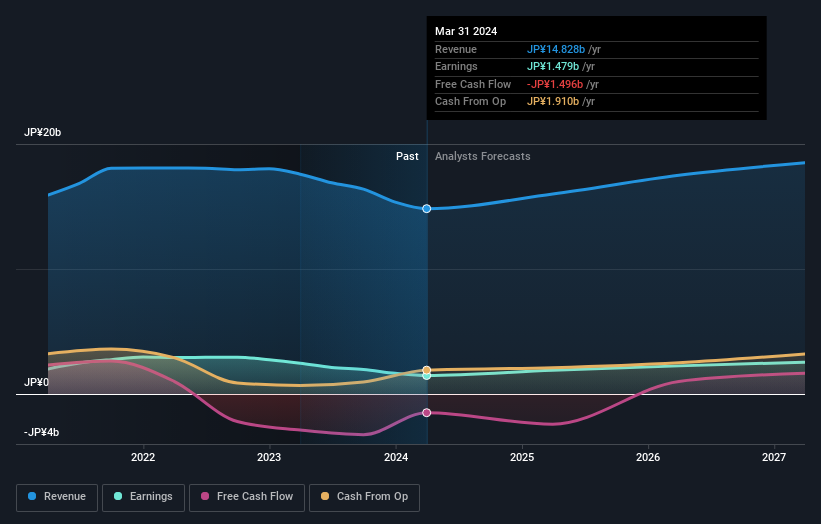The width and height of the screenshot is (821, 524).
Task: Click the JP¥1.479b earnings value
Action: (553, 66)
